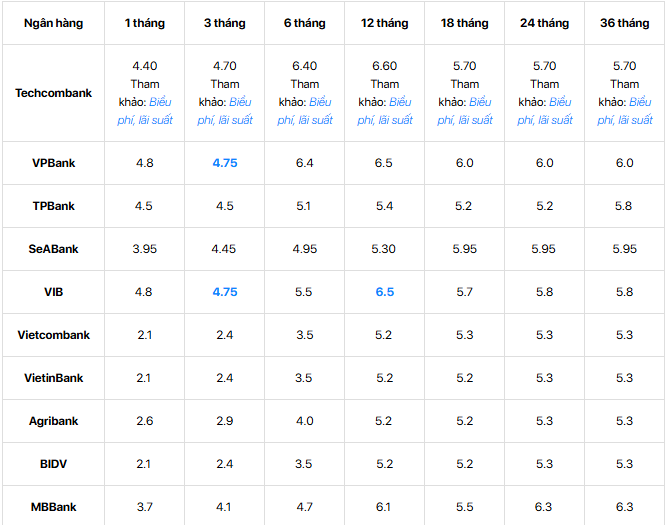Click the SeABank row label

54,249
